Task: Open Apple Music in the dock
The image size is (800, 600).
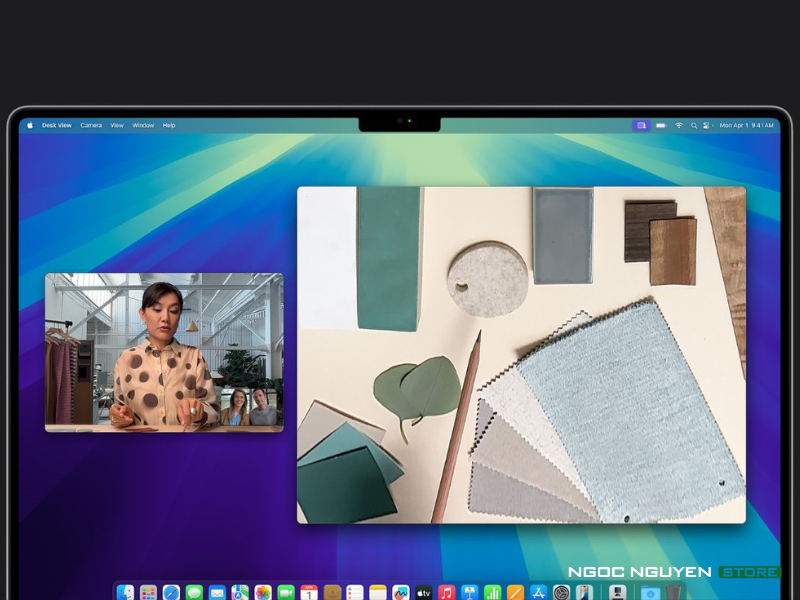Action: (x=447, y=593)
